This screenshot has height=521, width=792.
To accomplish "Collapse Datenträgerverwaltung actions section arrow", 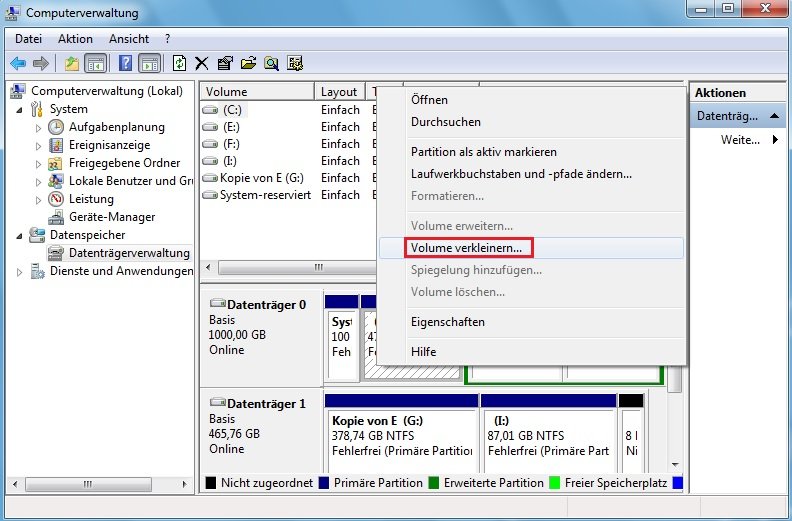I will pos(774,116).
